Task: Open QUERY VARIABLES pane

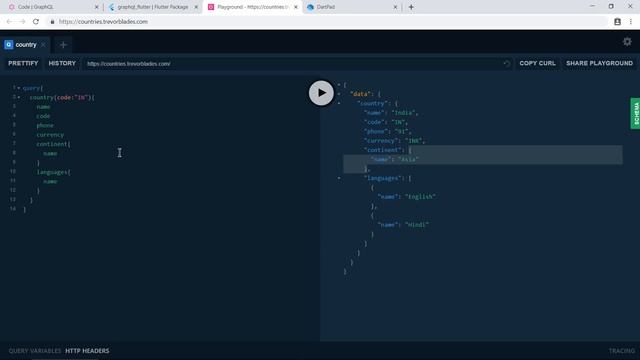Action: coord(35,351)
